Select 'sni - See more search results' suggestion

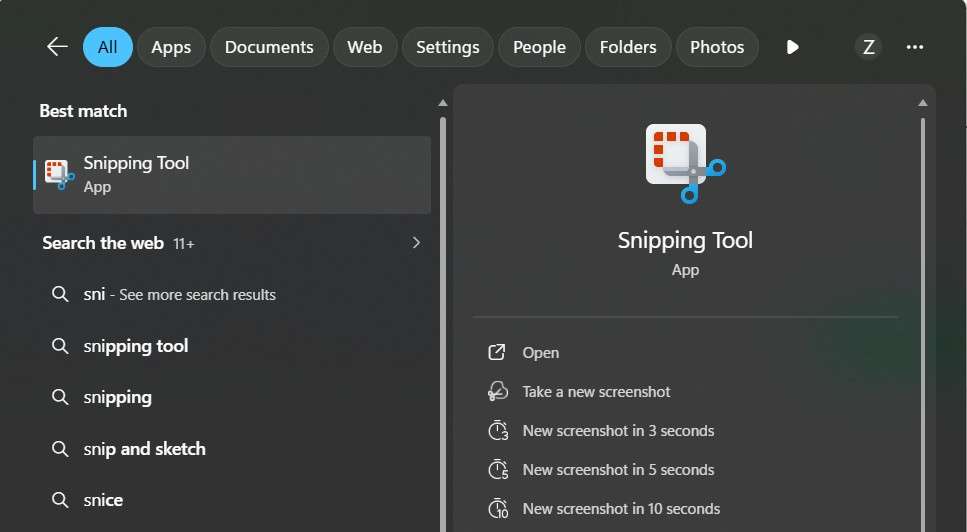(232, 294)
